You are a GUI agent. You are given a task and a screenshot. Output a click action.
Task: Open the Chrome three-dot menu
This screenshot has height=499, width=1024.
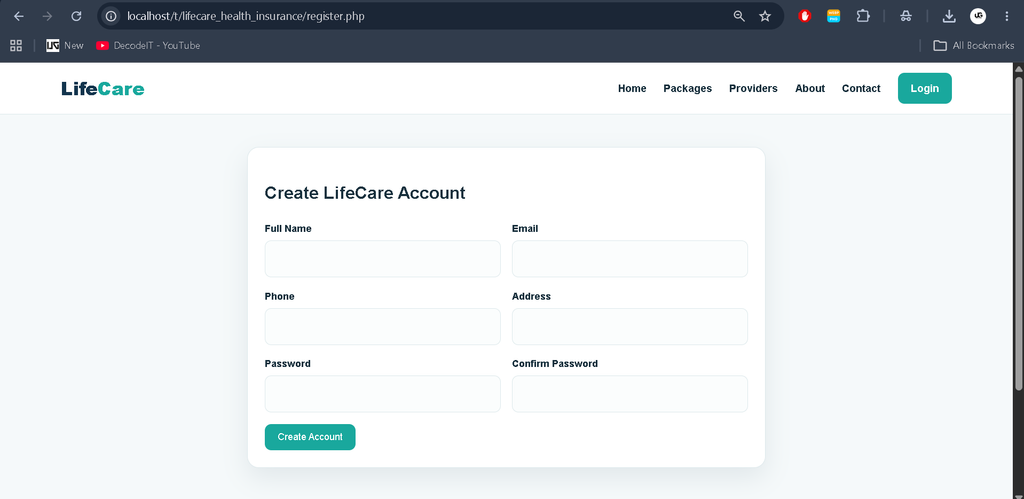[x=1006, y=16]
